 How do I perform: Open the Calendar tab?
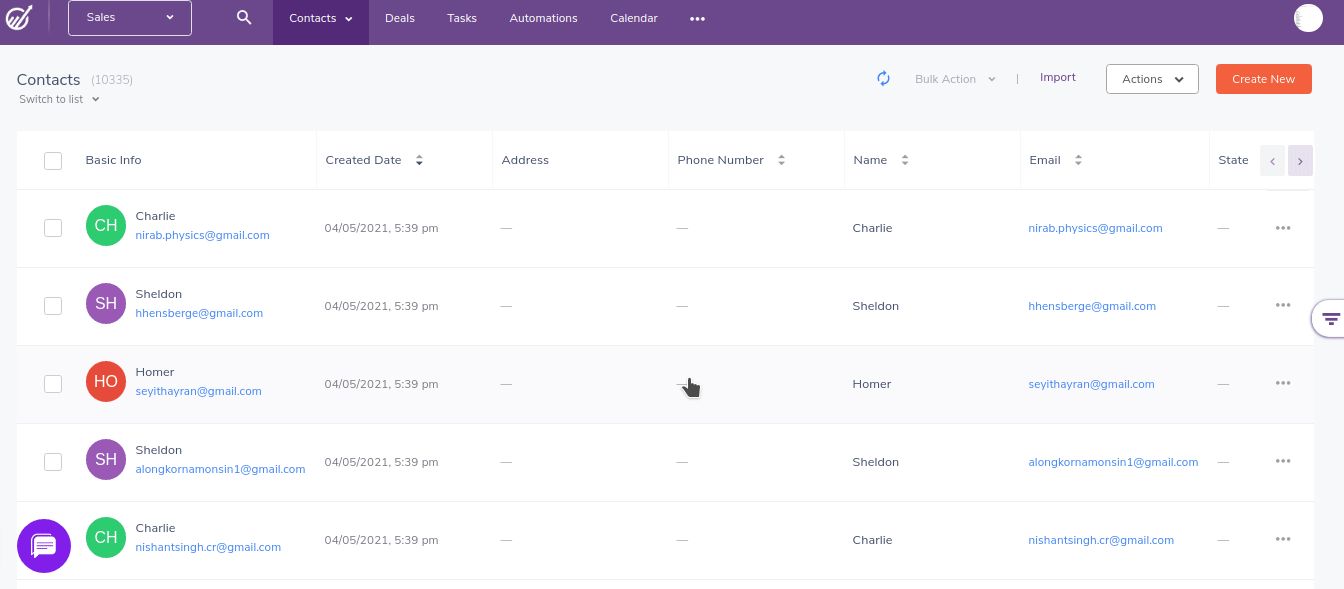[x=634, y=19]
